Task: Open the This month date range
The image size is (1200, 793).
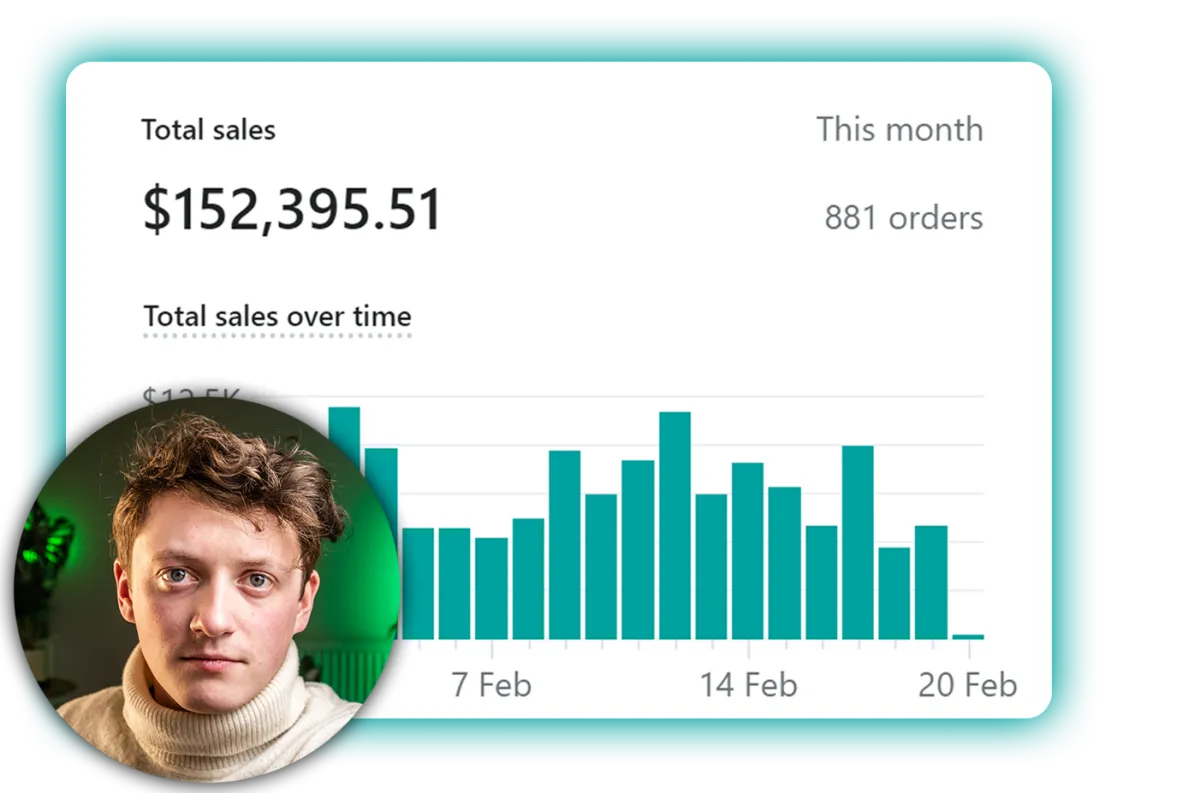Action: (899, 129)
